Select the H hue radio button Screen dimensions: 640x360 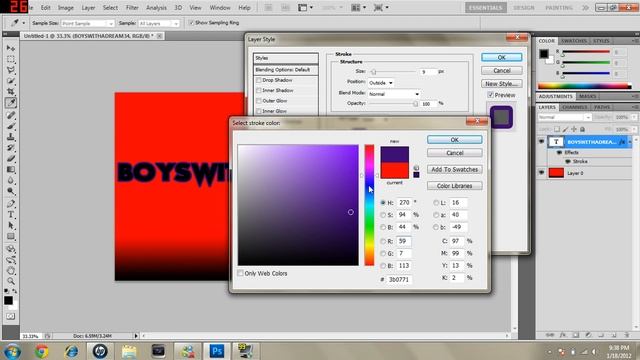(x=383, y=202)
